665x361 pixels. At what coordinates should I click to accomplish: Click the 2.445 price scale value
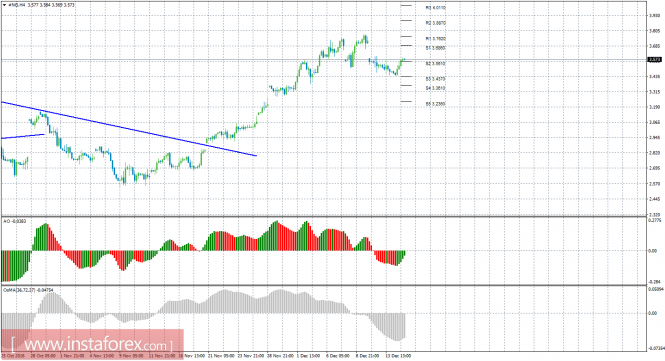[654, 199]
